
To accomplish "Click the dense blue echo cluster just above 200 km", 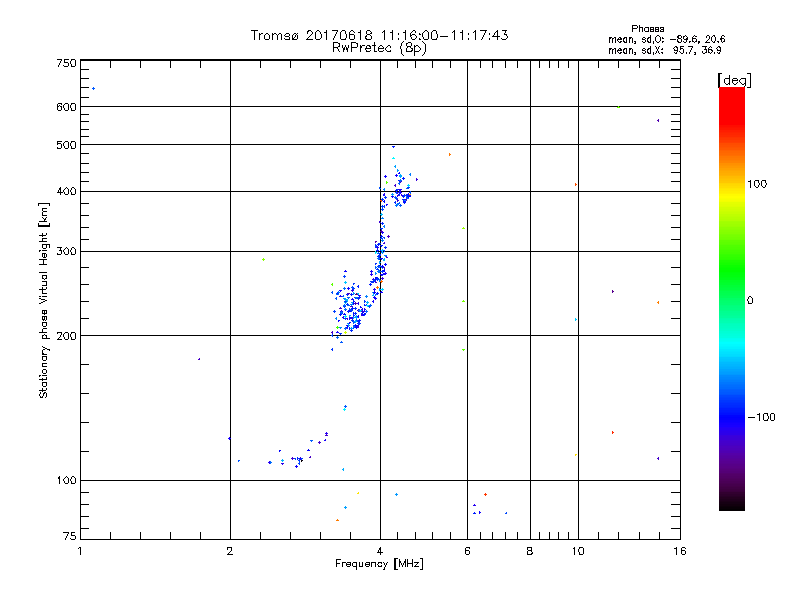I will (351, 308).
